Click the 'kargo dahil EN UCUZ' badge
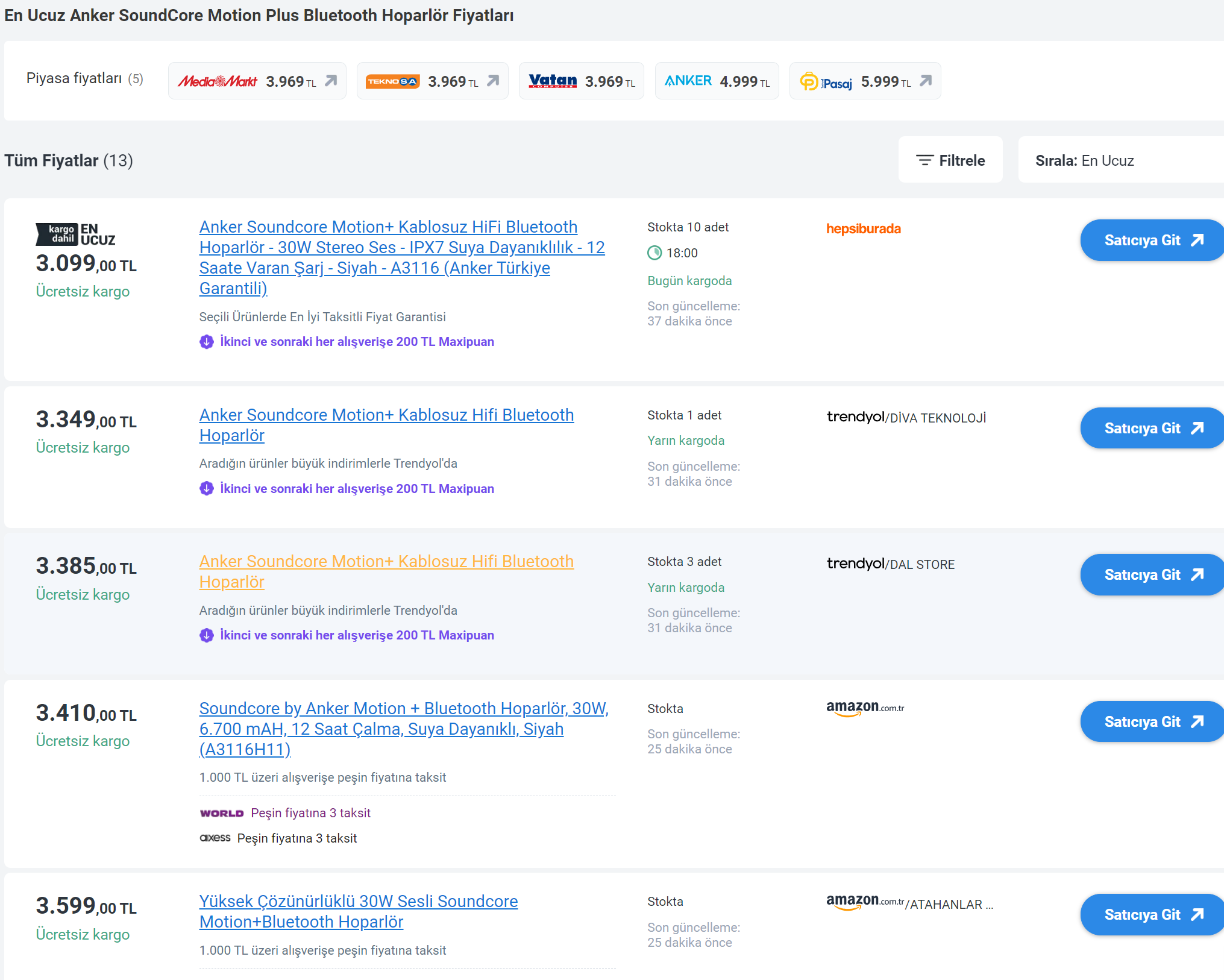This screenshot has height=980, width=1224. coord(75,234)
